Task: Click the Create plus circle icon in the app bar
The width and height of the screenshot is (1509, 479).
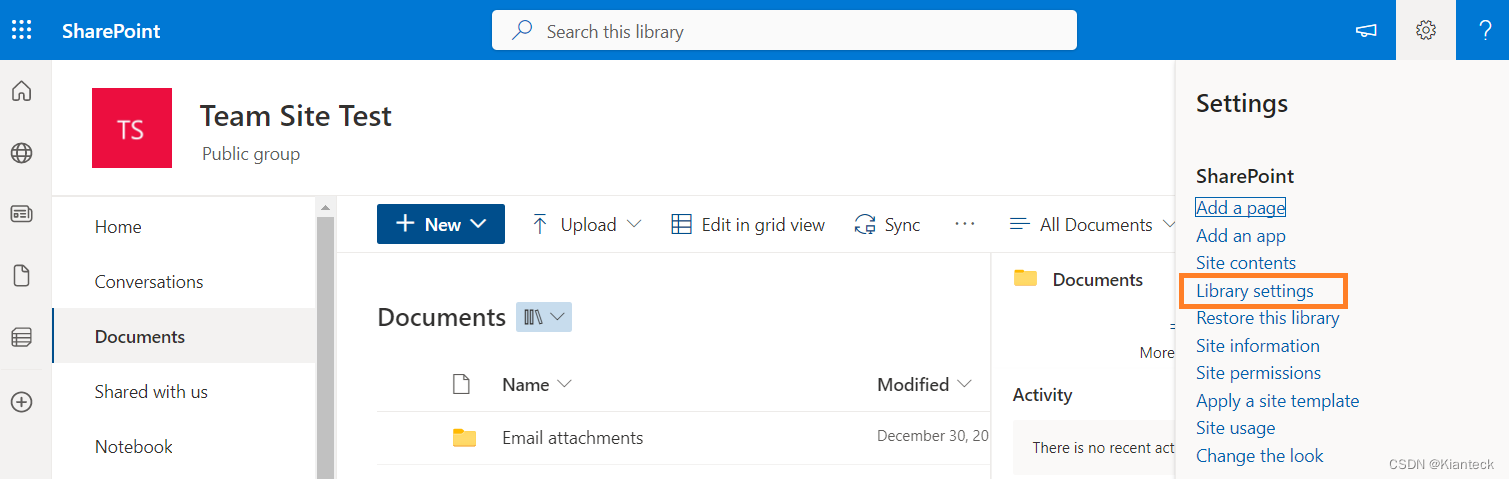Action: tap(21, 402)
